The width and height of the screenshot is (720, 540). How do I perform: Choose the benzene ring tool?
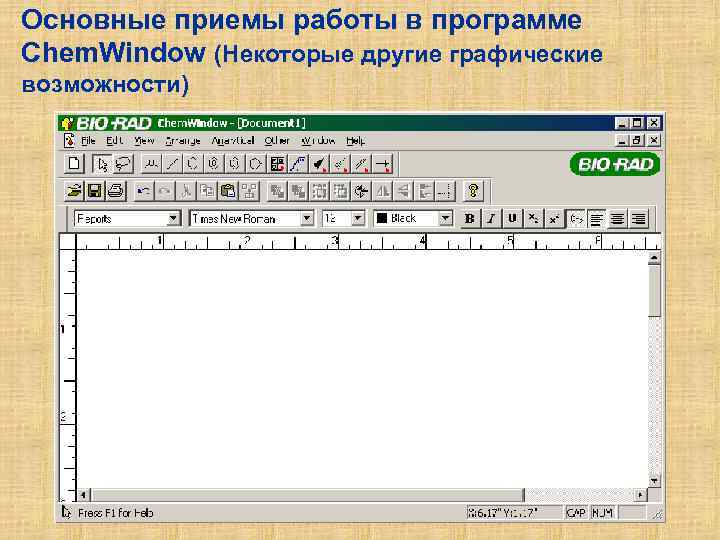[214, 164]
